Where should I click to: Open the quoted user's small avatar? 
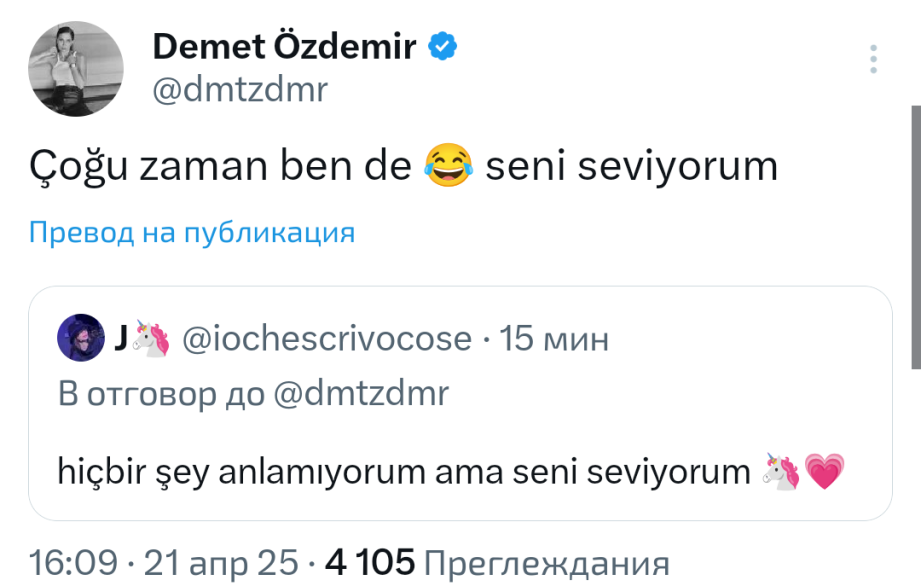click(81, 338)
